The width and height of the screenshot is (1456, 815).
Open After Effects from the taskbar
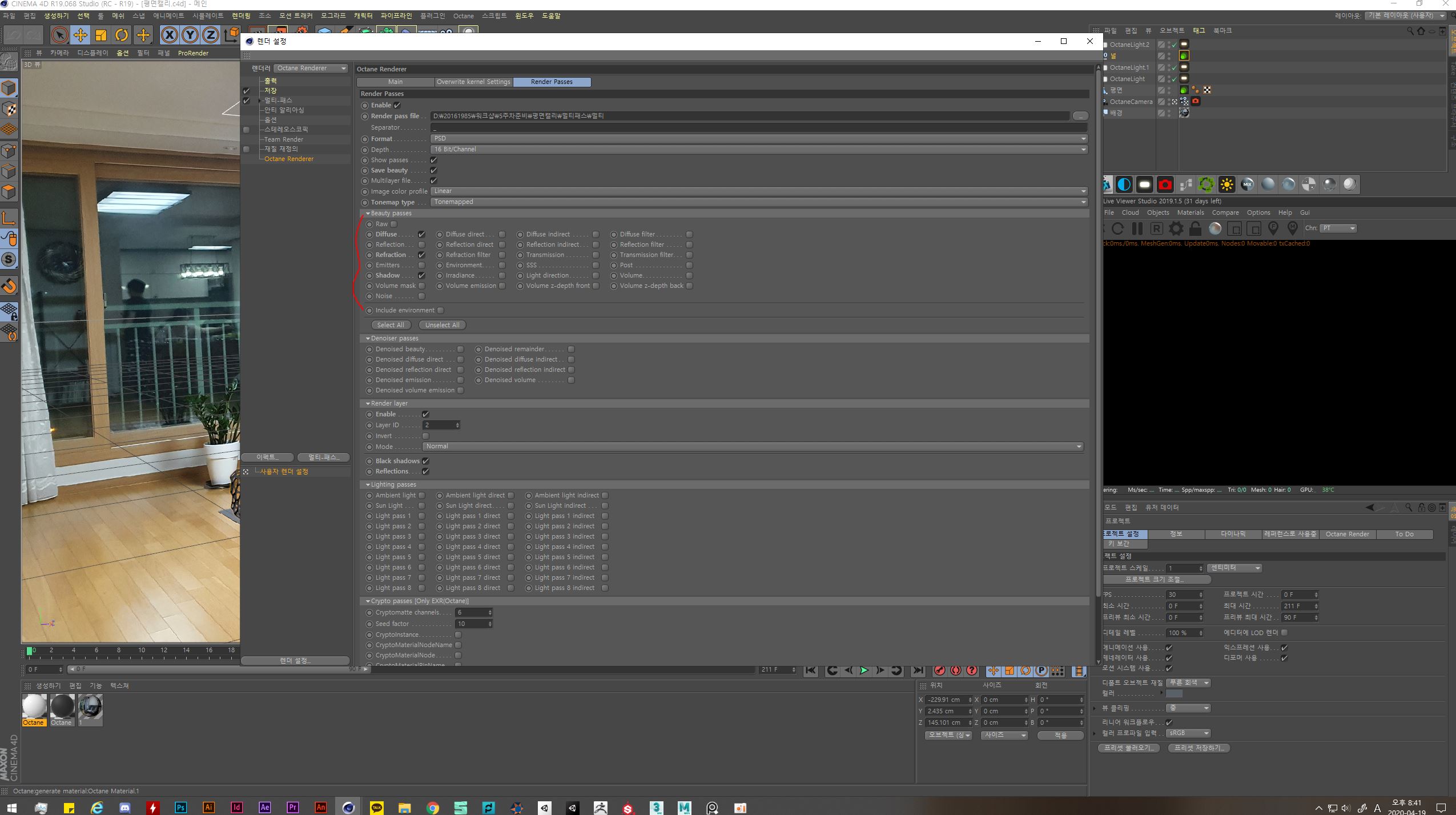point(264,808)
